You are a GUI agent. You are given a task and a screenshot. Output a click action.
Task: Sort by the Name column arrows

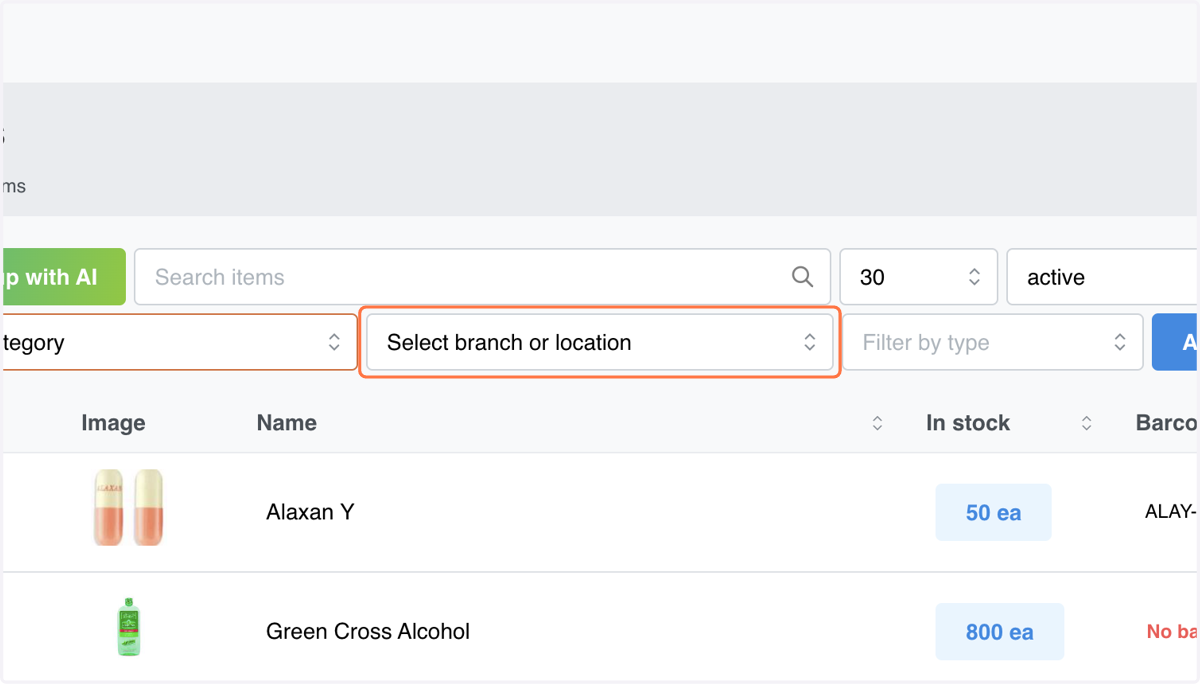[x=877, y=424]
